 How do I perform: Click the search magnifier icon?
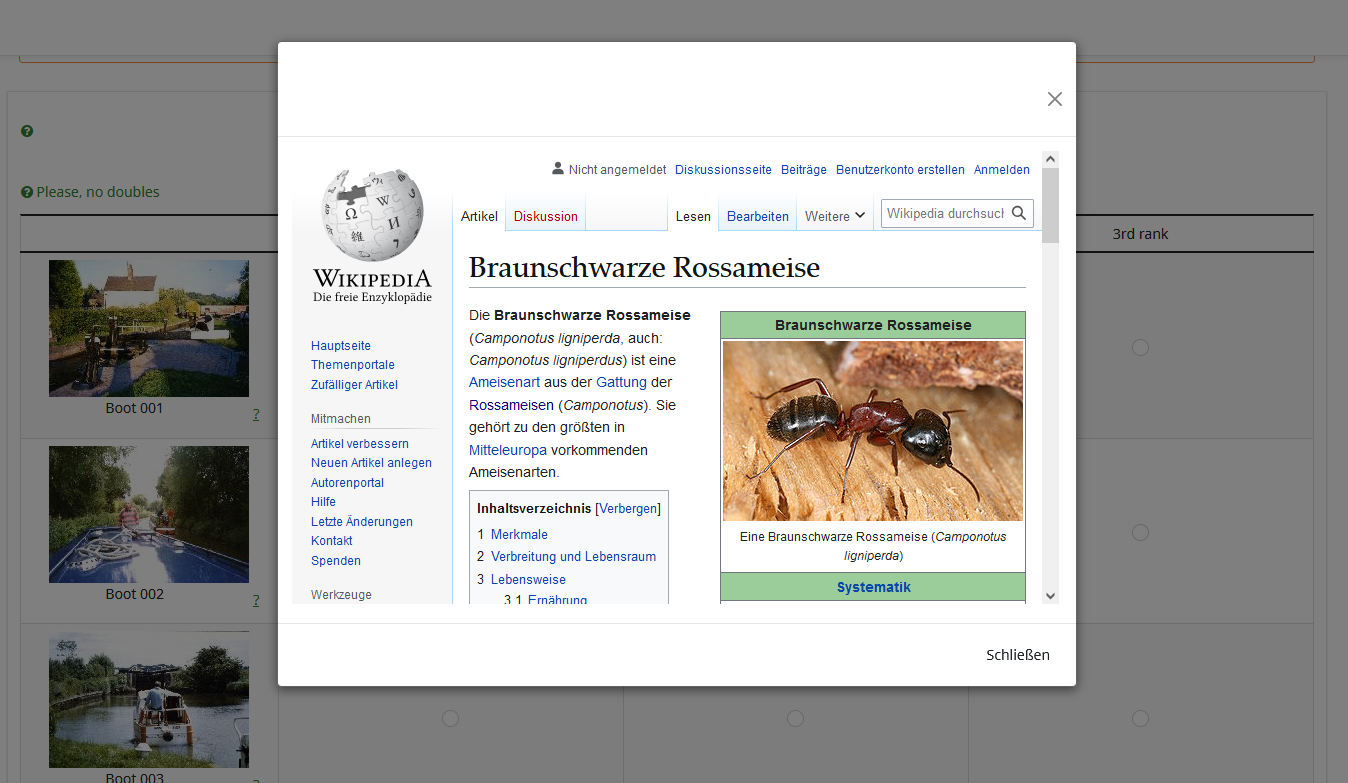[1019, 213]
